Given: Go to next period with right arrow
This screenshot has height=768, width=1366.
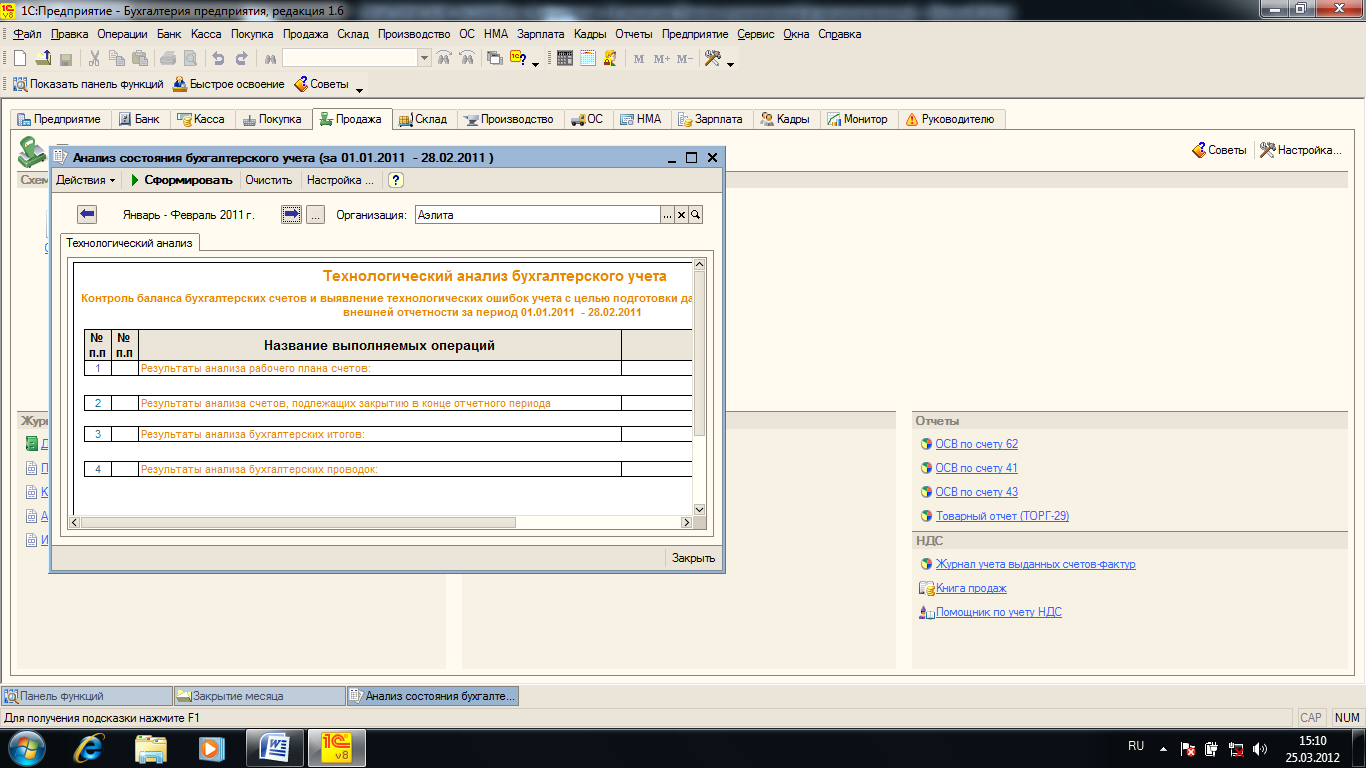Looking at the screenshot, I should point(291,214).
